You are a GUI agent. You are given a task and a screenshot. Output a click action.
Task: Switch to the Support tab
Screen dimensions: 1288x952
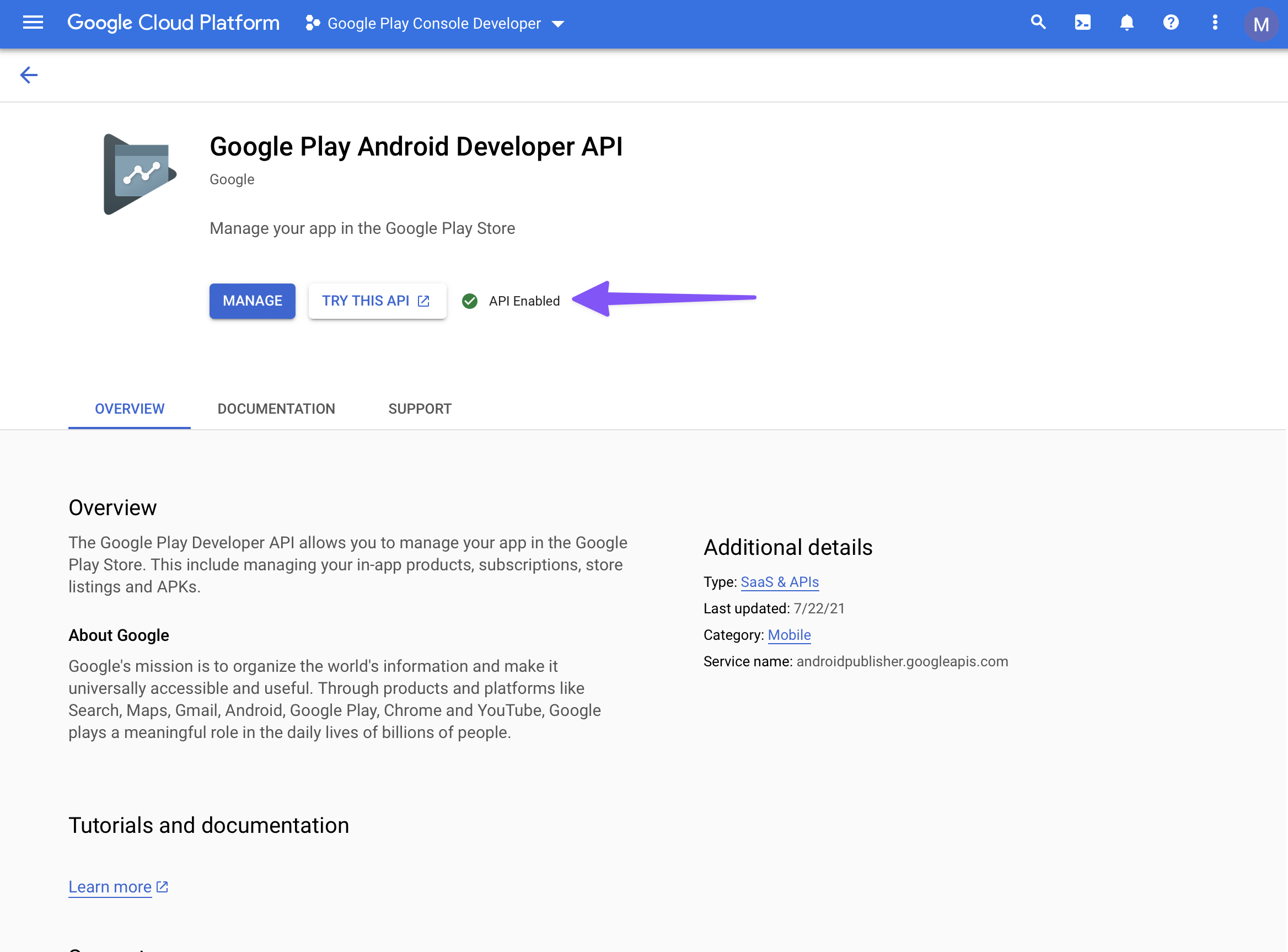pyautogui.click(x=420, y=409)
